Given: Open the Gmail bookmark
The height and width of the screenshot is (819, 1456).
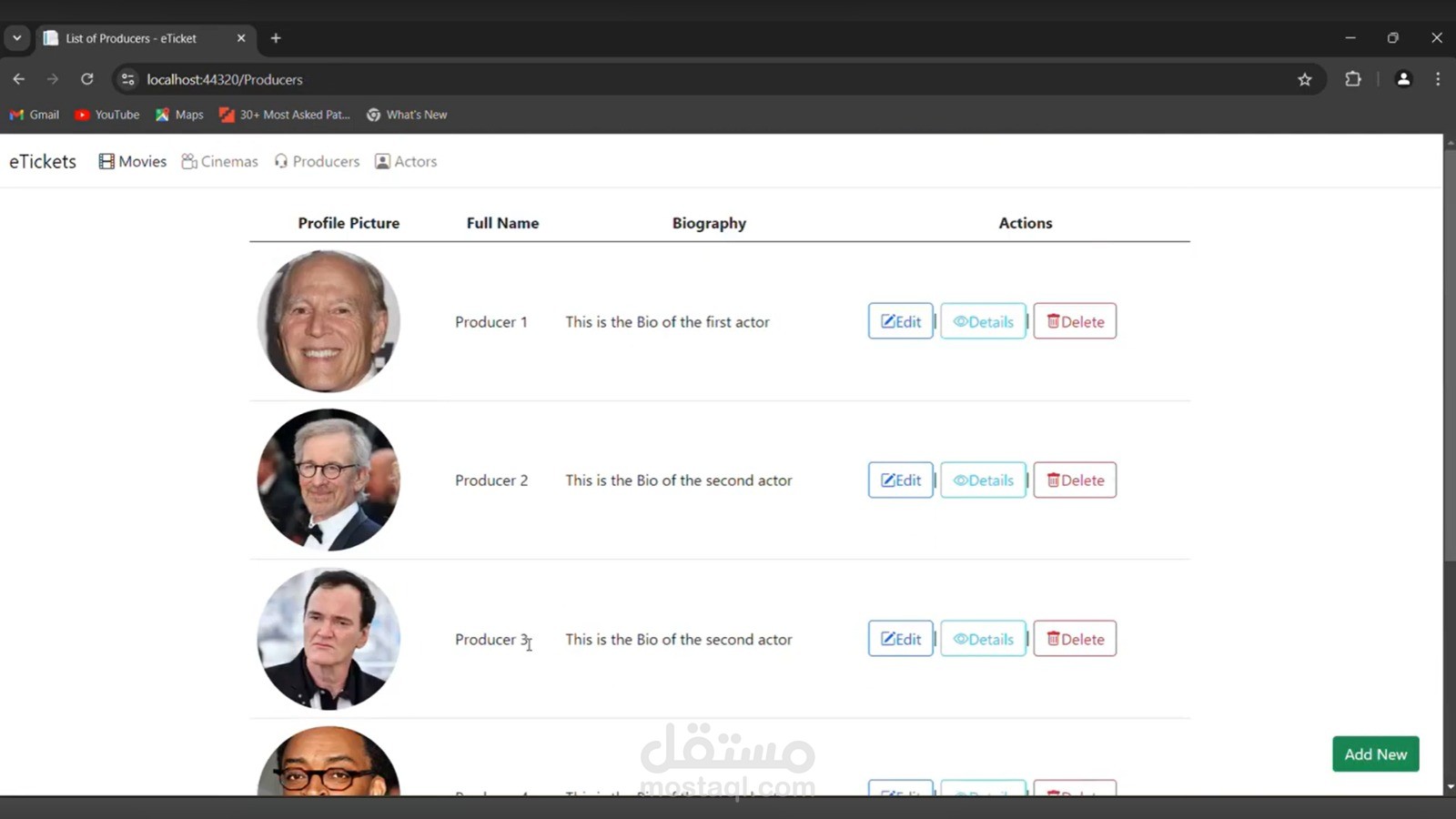Looking at the screenshot, I should 35,115.
